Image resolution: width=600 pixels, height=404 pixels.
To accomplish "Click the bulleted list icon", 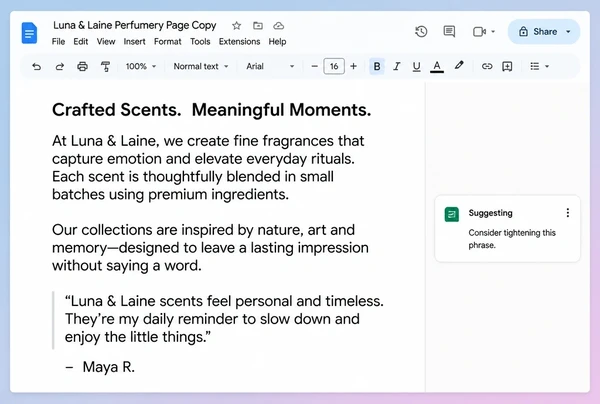I will [535, 66].
